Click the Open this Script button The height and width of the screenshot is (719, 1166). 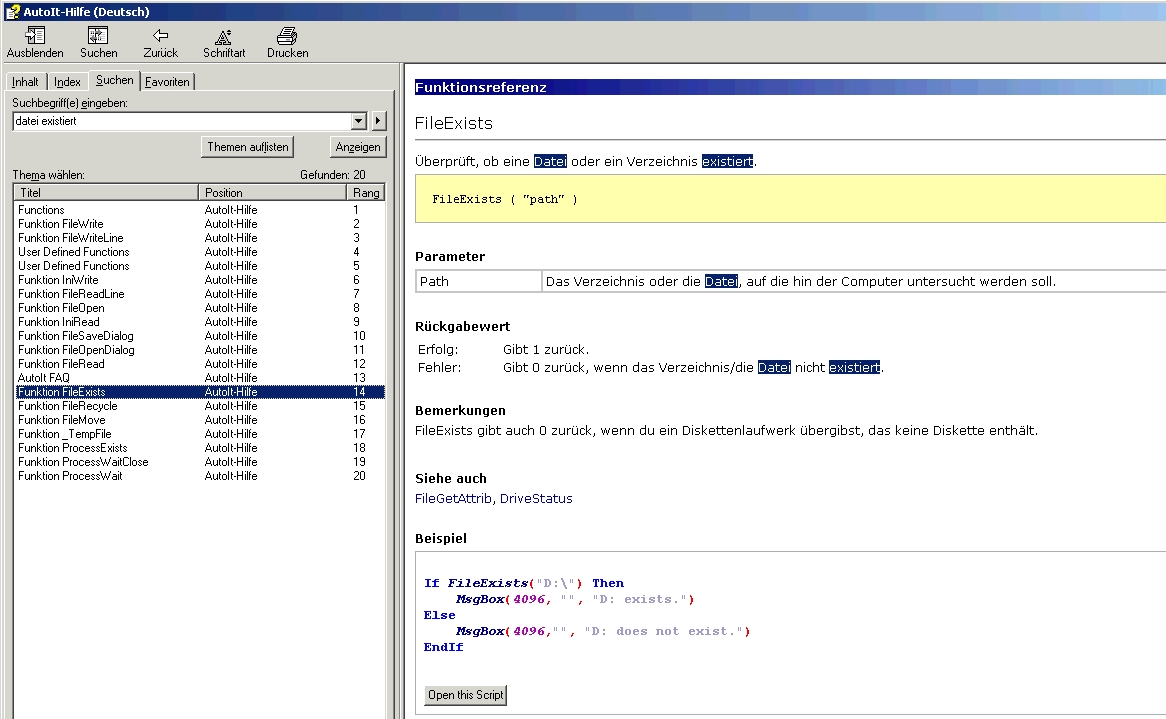[466, 695]
